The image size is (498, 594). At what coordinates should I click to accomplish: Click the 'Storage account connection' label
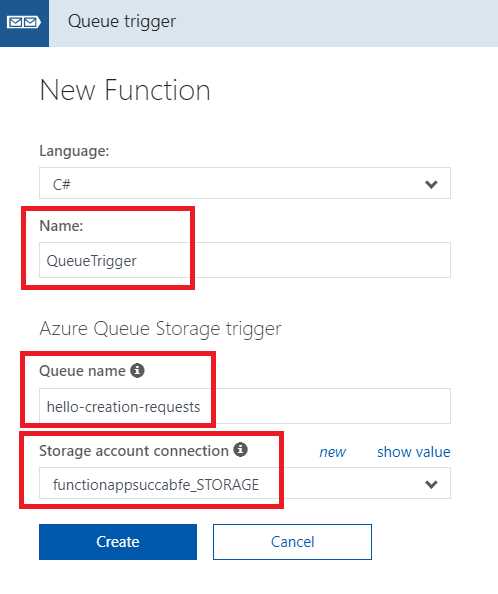[134, 451]
